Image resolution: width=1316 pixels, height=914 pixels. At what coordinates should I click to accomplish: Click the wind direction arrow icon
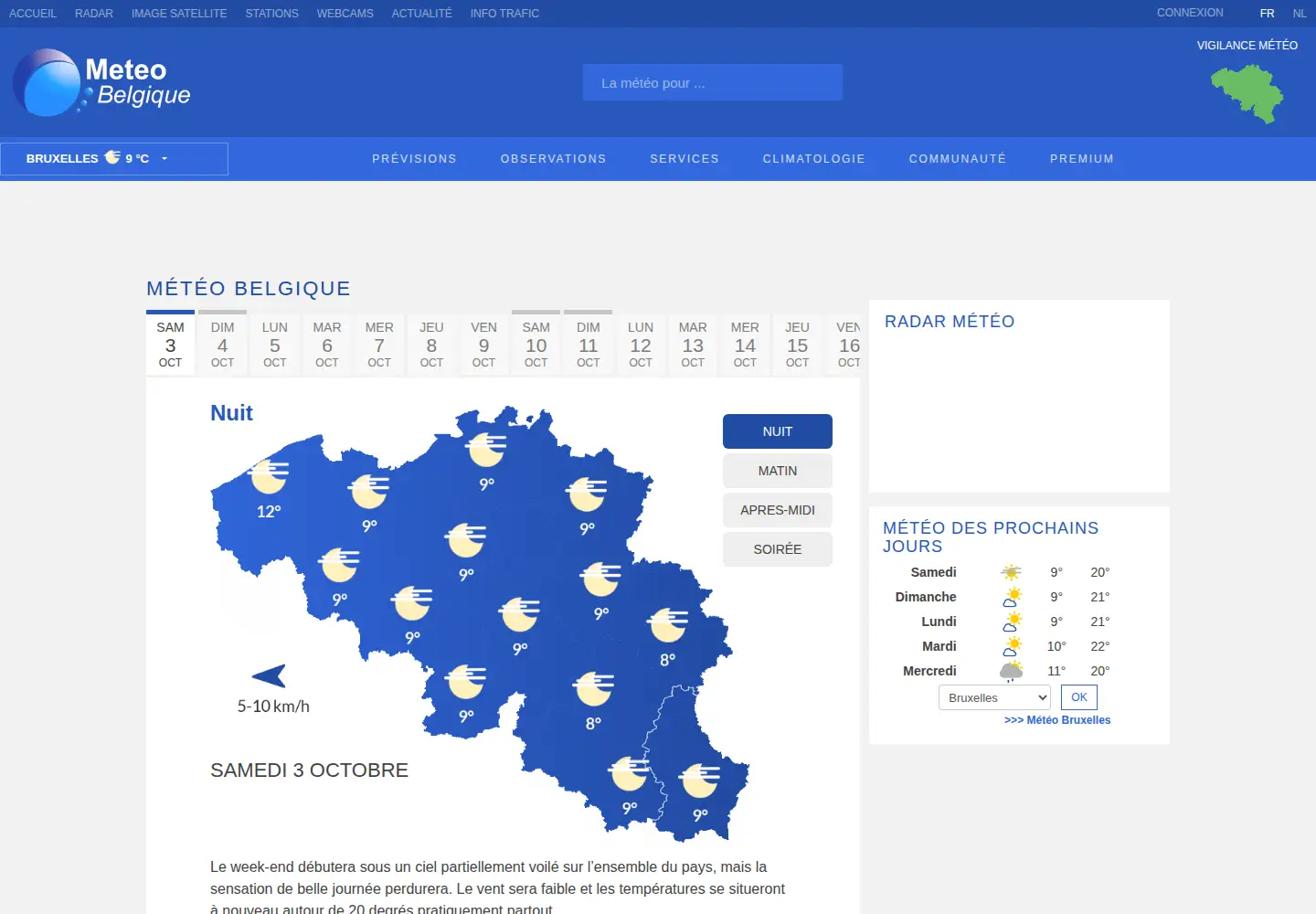click(269, 675)
